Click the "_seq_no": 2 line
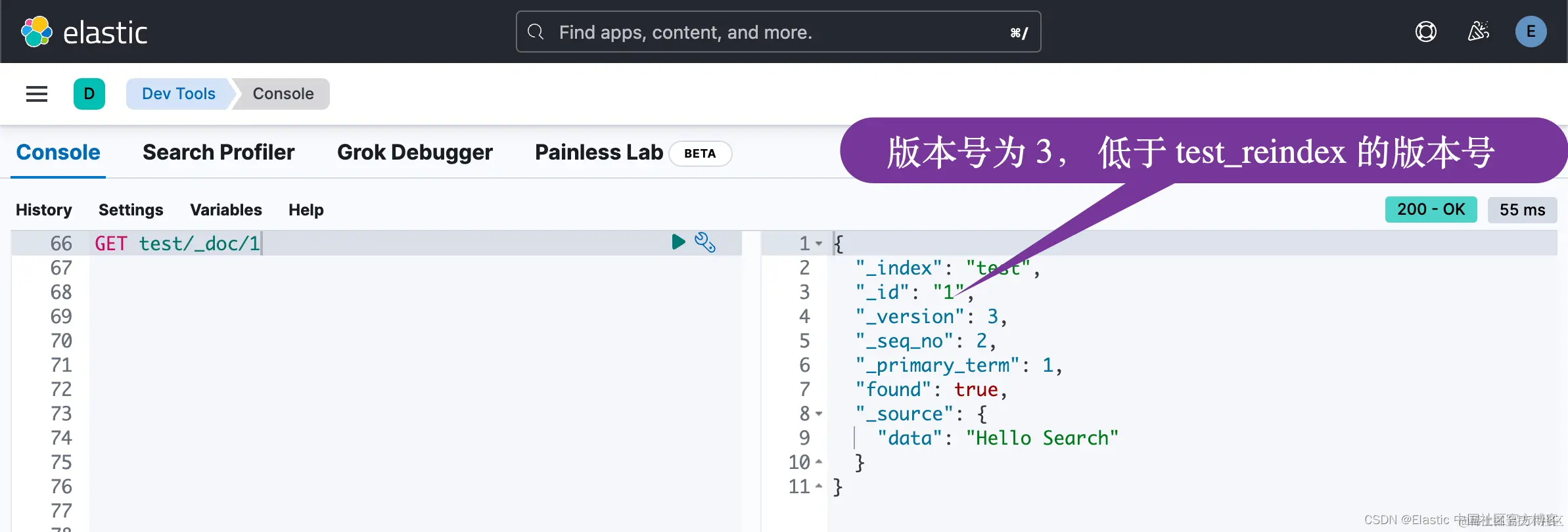The width and height of the screenshot is (1568, 532). (925, 341)
